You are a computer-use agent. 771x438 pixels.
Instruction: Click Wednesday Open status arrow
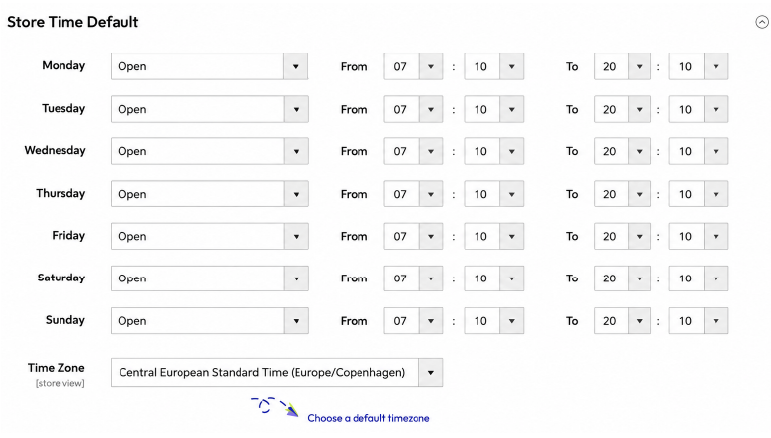click(296, 151)
